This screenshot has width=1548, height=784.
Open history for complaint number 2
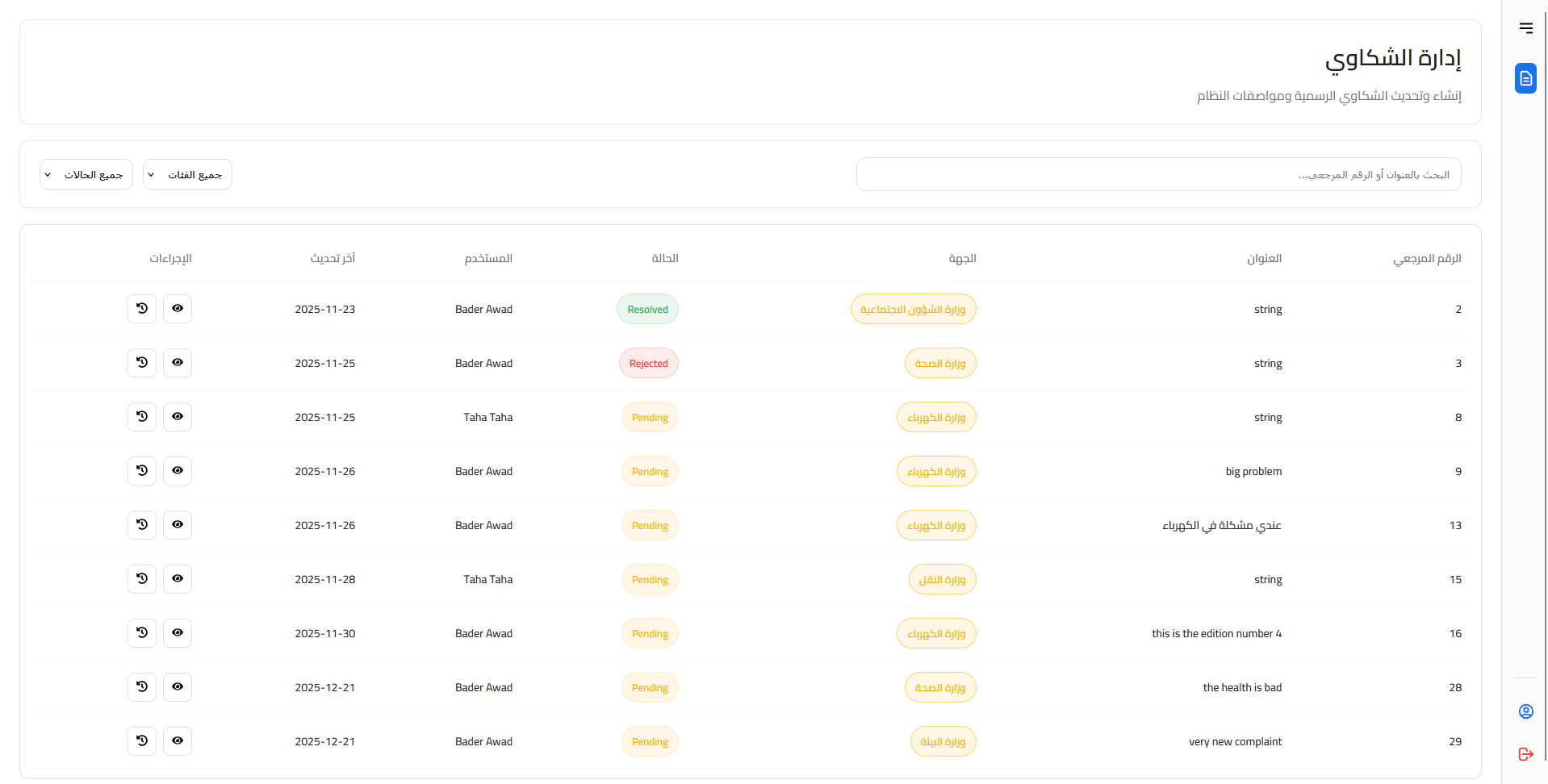pyautogui.click(x=142, y=309)
